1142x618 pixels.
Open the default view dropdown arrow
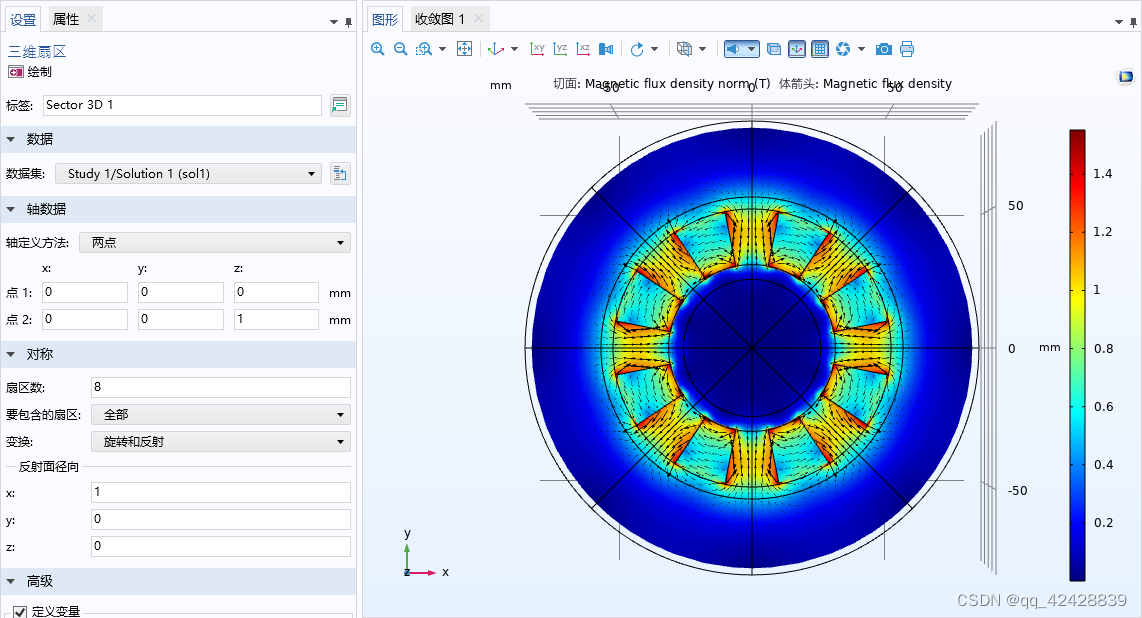pyautogui.click(x=514, y=49)
